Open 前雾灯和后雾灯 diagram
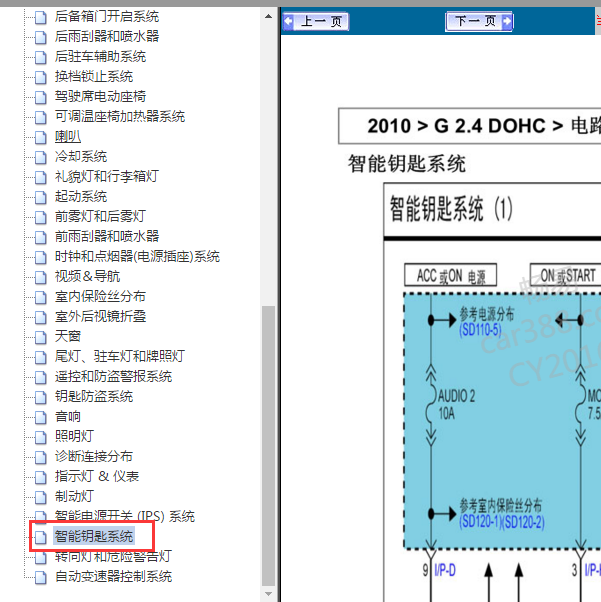601x602 pixels. pos(100,216)
